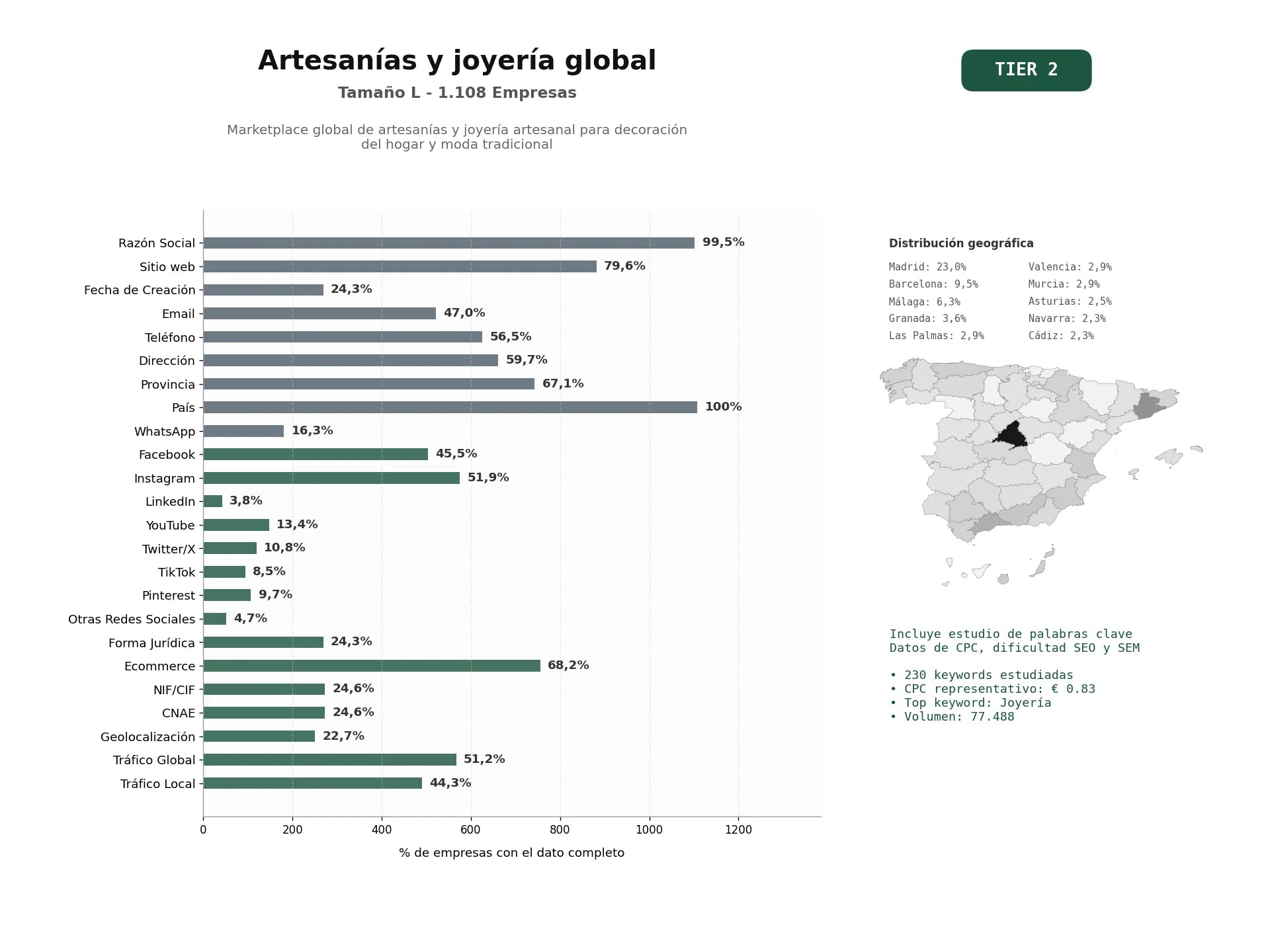Click the 47,0% value
Screen dimensions: 1270x952
[x=464, y=313]
